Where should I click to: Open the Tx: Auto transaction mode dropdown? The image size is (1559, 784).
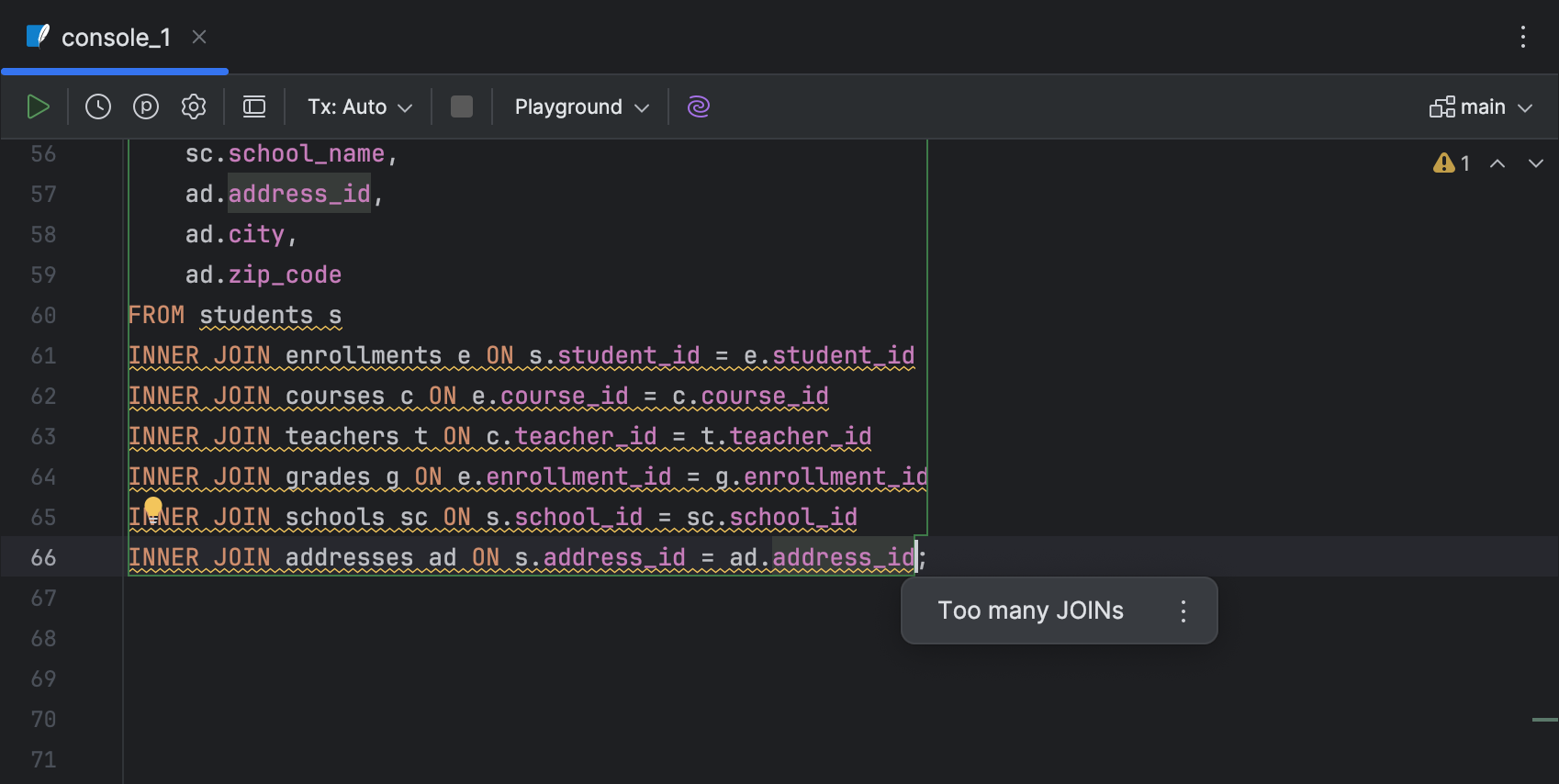[360, 106]
